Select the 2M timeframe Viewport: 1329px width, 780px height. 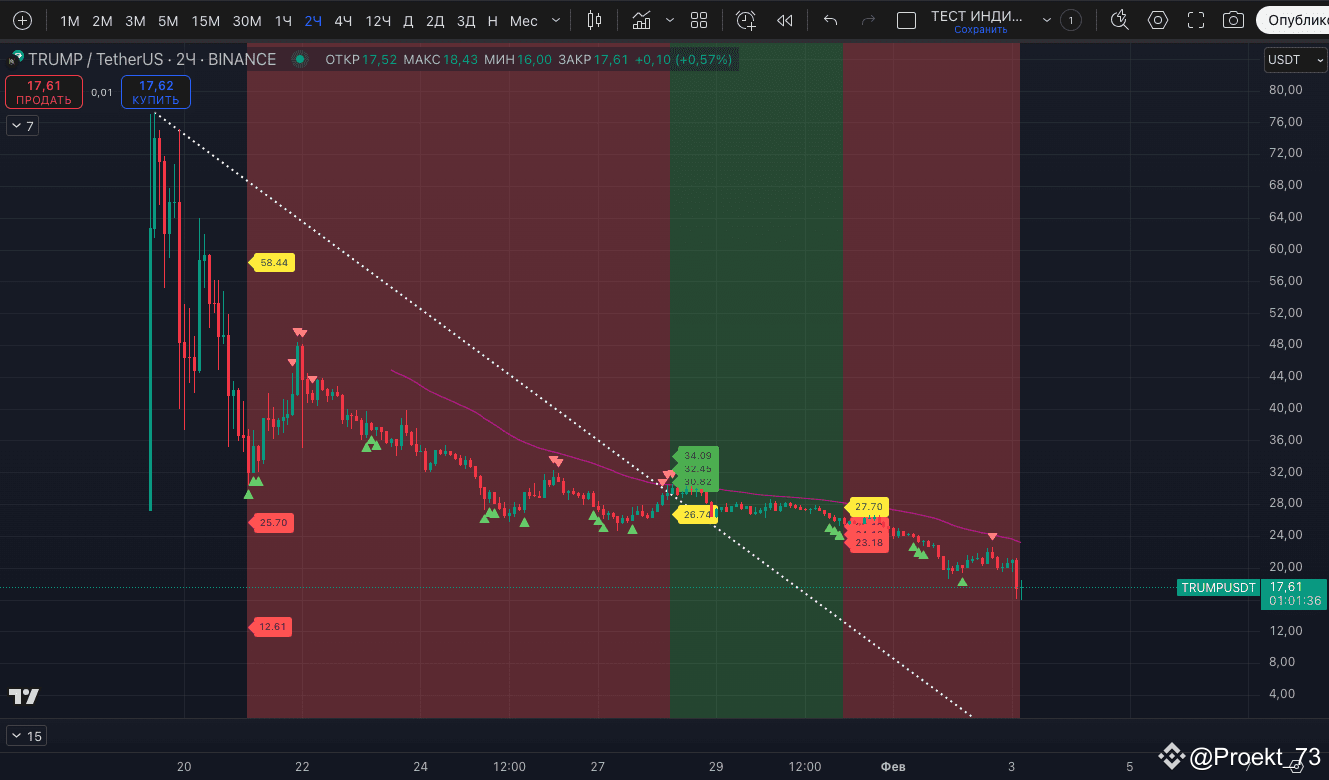click(x=102, y=21)
